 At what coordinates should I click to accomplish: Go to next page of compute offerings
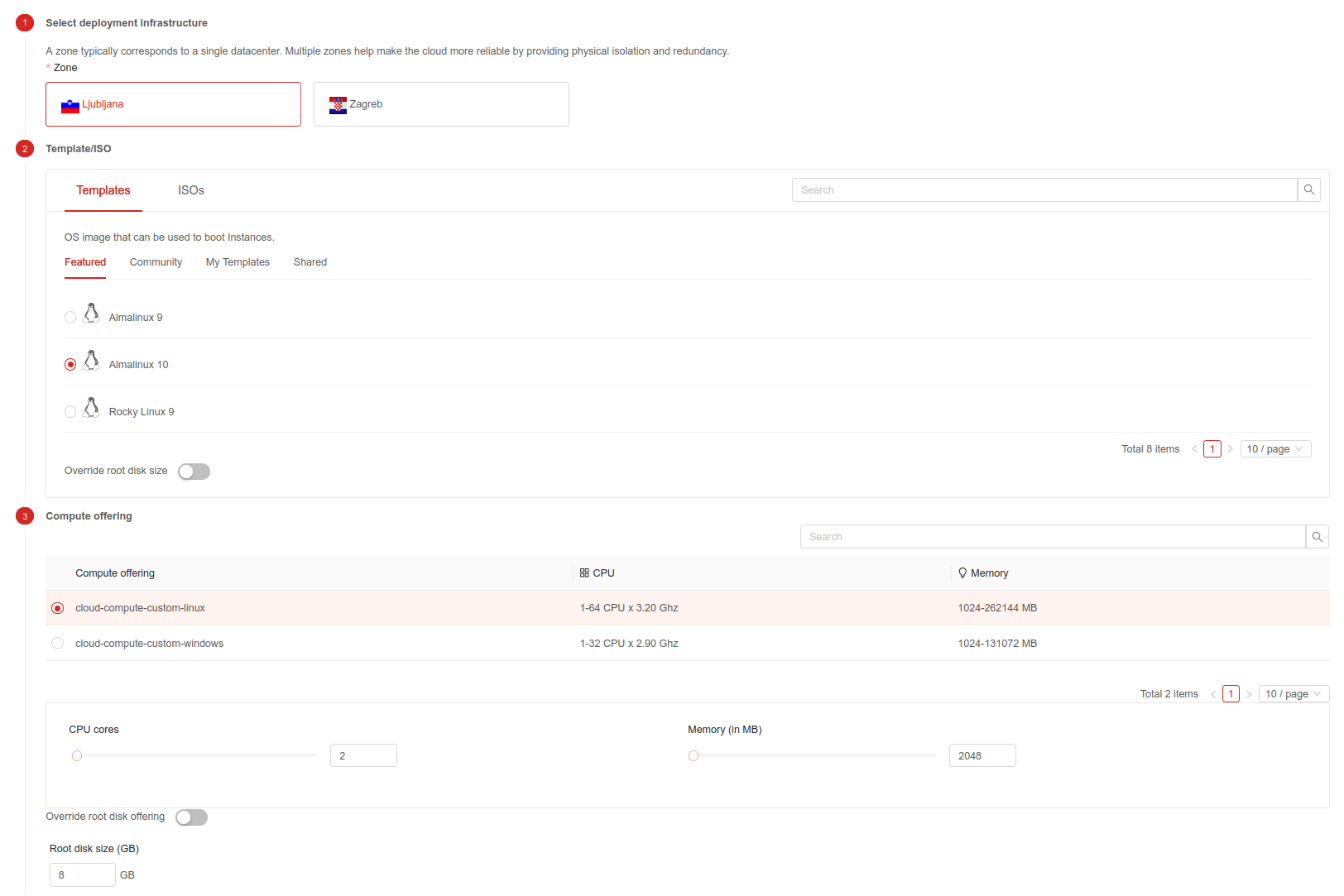pyautogui.click(x=1249, y=694)
